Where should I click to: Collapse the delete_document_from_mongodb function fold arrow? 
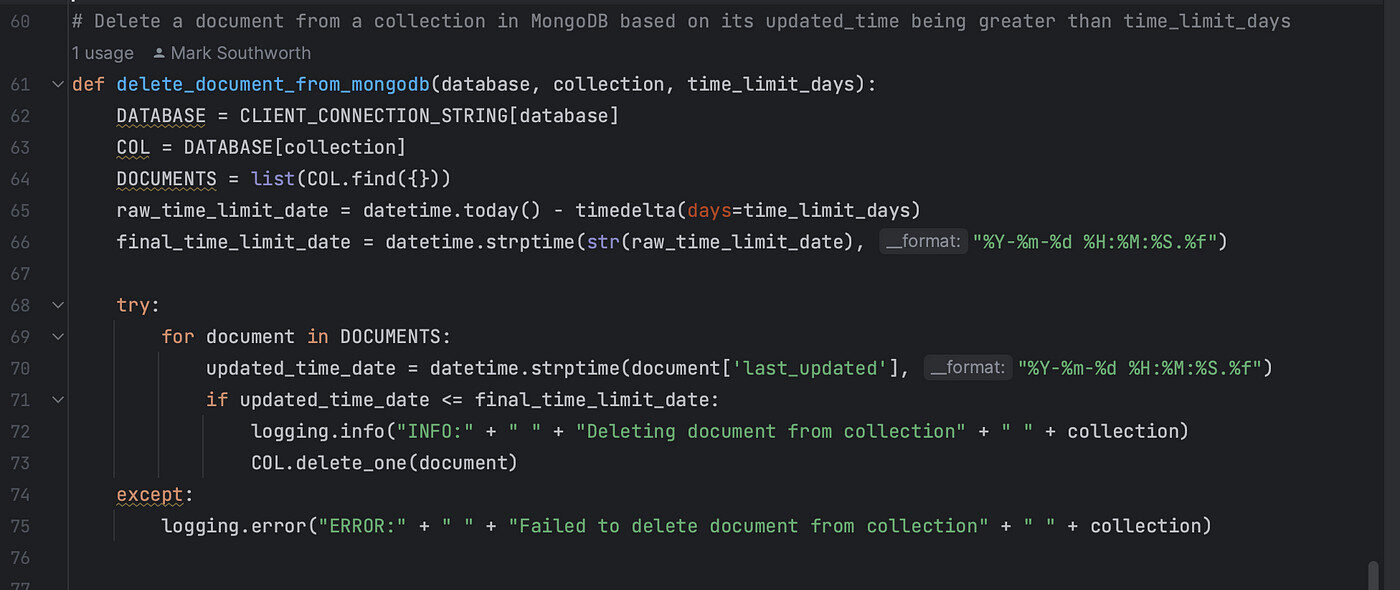click(57, 85)
